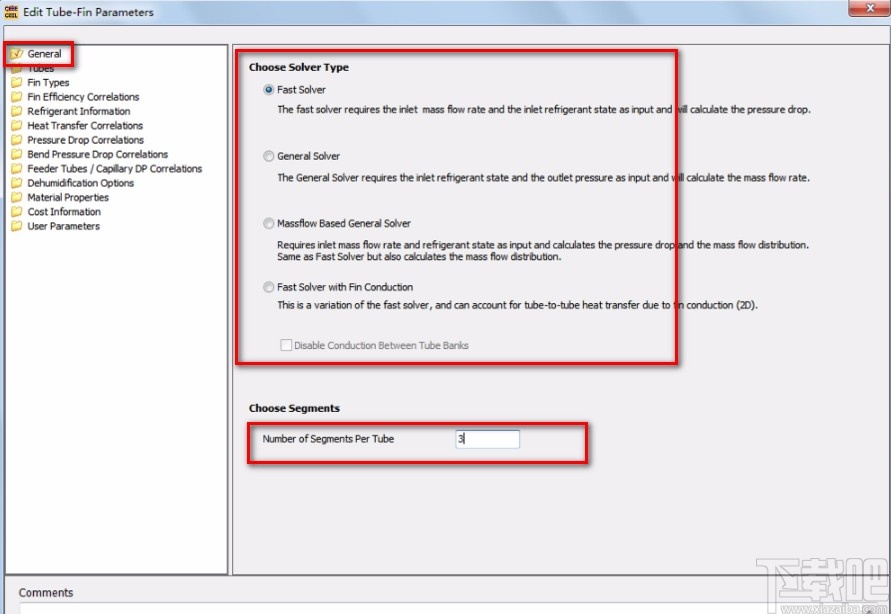Open Bend Pressure Drop Correlations section
Viewport: 891px width, 614px height.
[x=98, y=154]
